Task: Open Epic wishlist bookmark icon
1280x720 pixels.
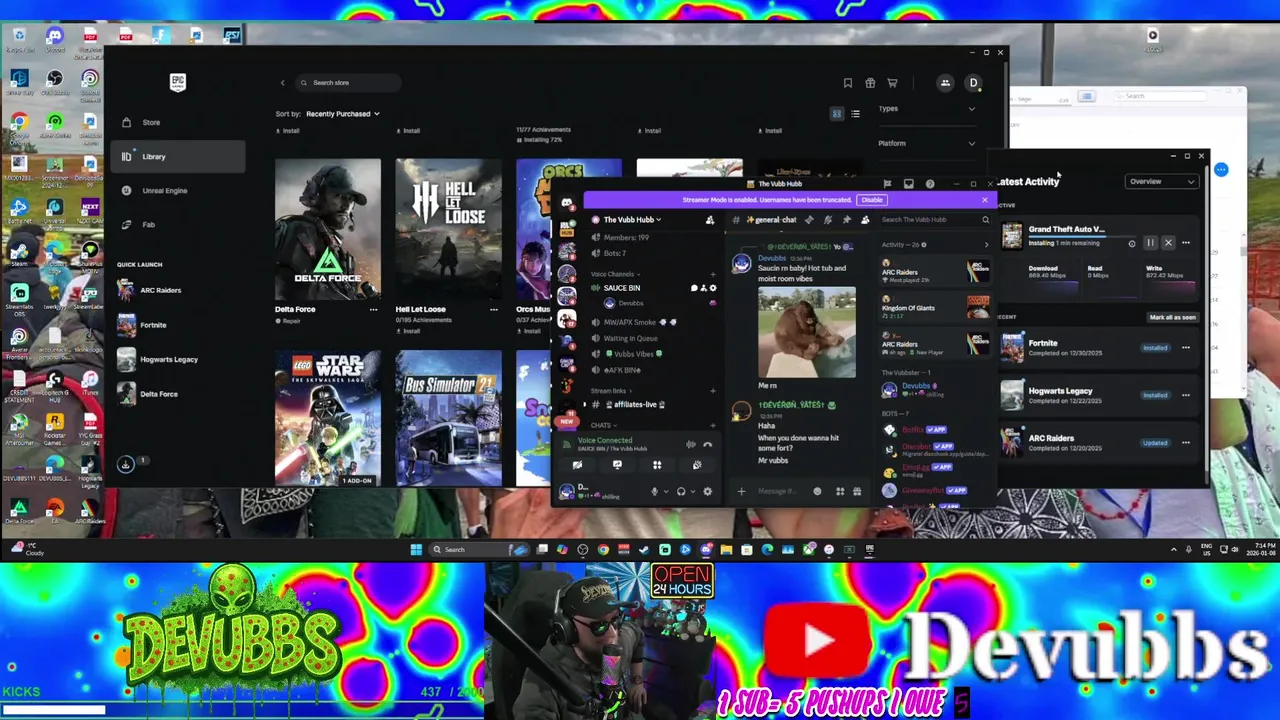Action: pyautogui.click(x=847, y=83)
